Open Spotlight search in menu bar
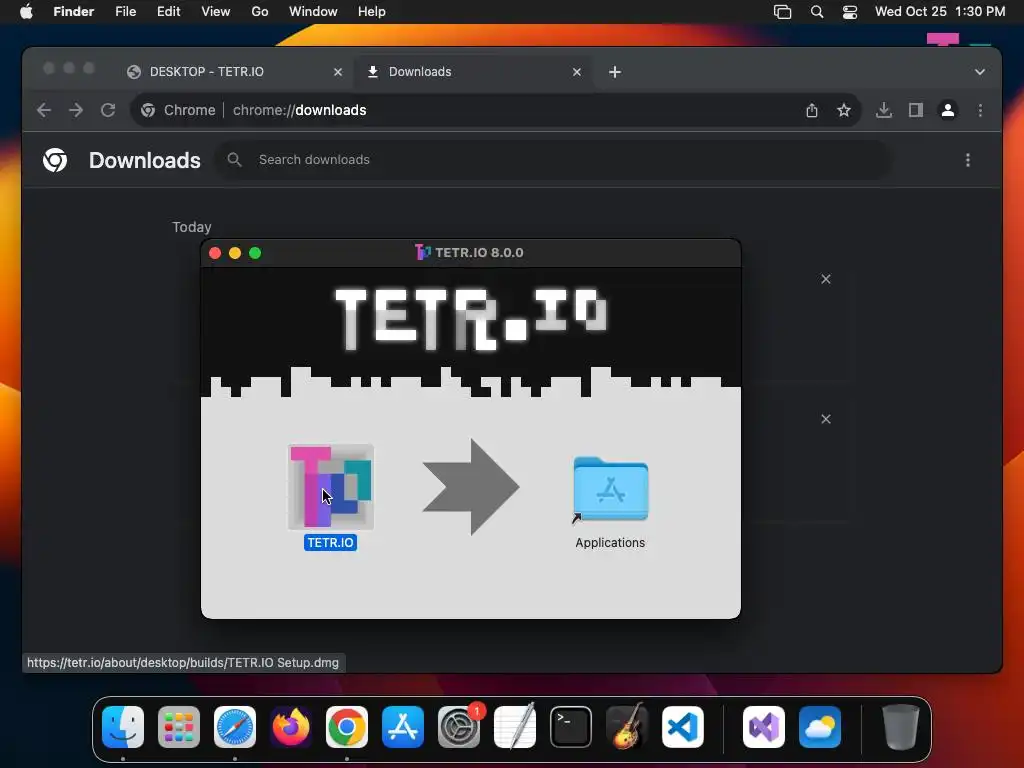Image resolution: width=1024 pixels, height=768 pixels. click(816, 12)
